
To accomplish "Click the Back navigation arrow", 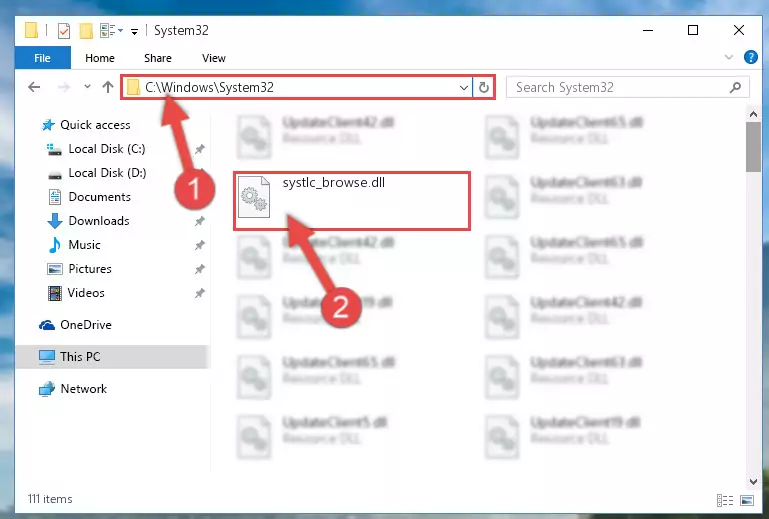I will (34, 87).
